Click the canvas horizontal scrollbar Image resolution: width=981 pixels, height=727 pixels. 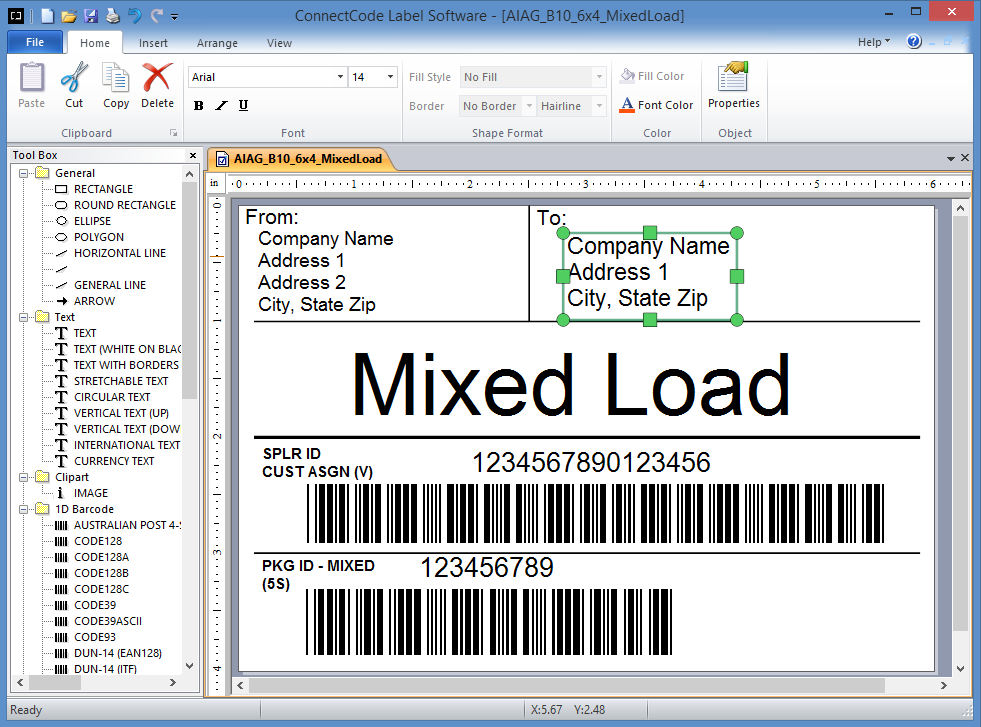566,686
